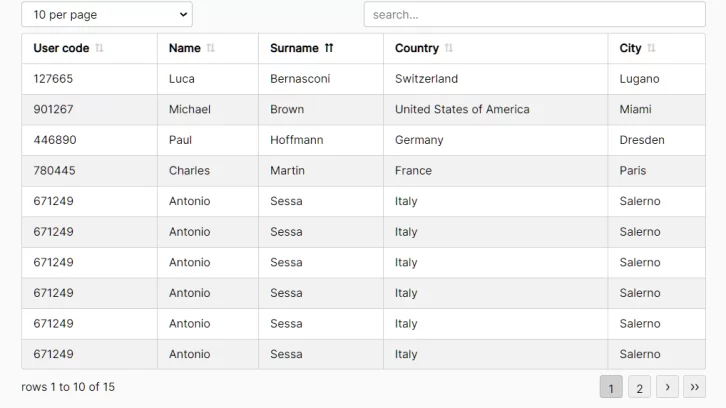Click the Dresden city cell
This screenshot has height=408, width=726.
(641, 140)
